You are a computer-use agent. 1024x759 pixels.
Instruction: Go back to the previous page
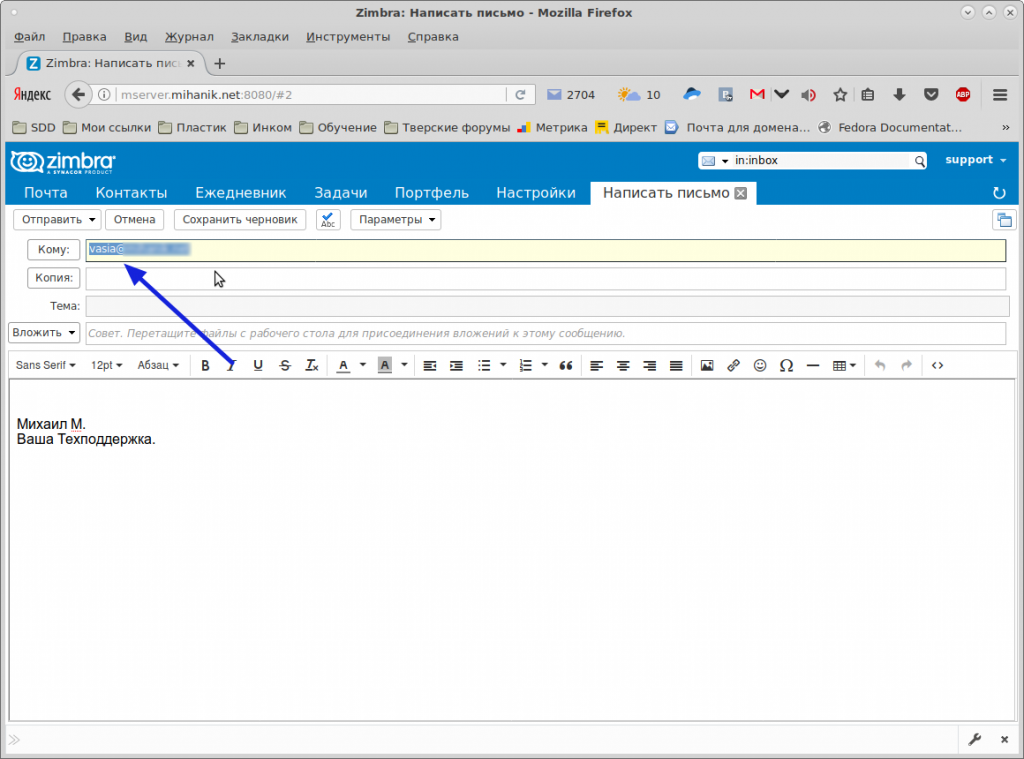(x=78, y=95)
